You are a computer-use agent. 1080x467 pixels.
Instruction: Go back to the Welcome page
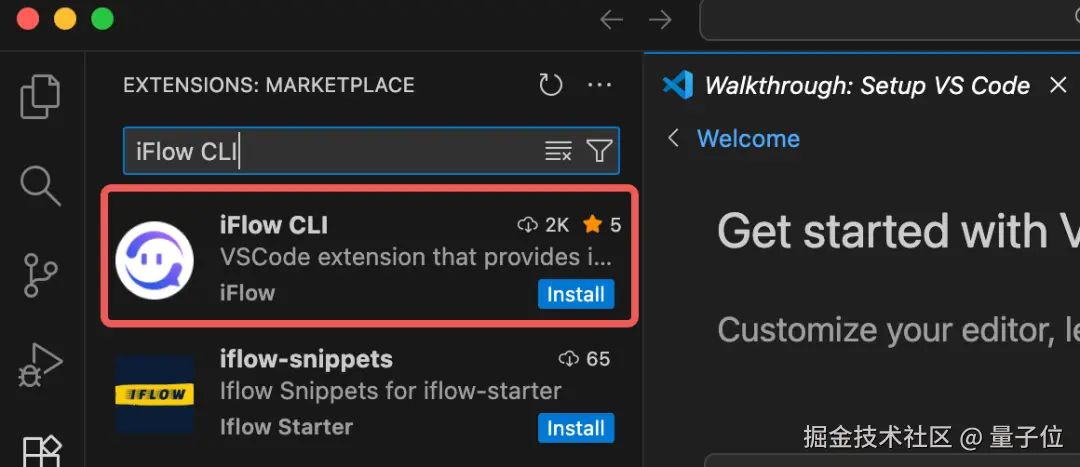(x=748, y=138)
